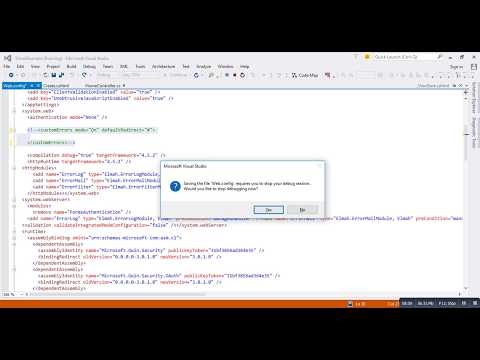Click the Refresh browser icon in the toolbar

click(x=196, y=75)
